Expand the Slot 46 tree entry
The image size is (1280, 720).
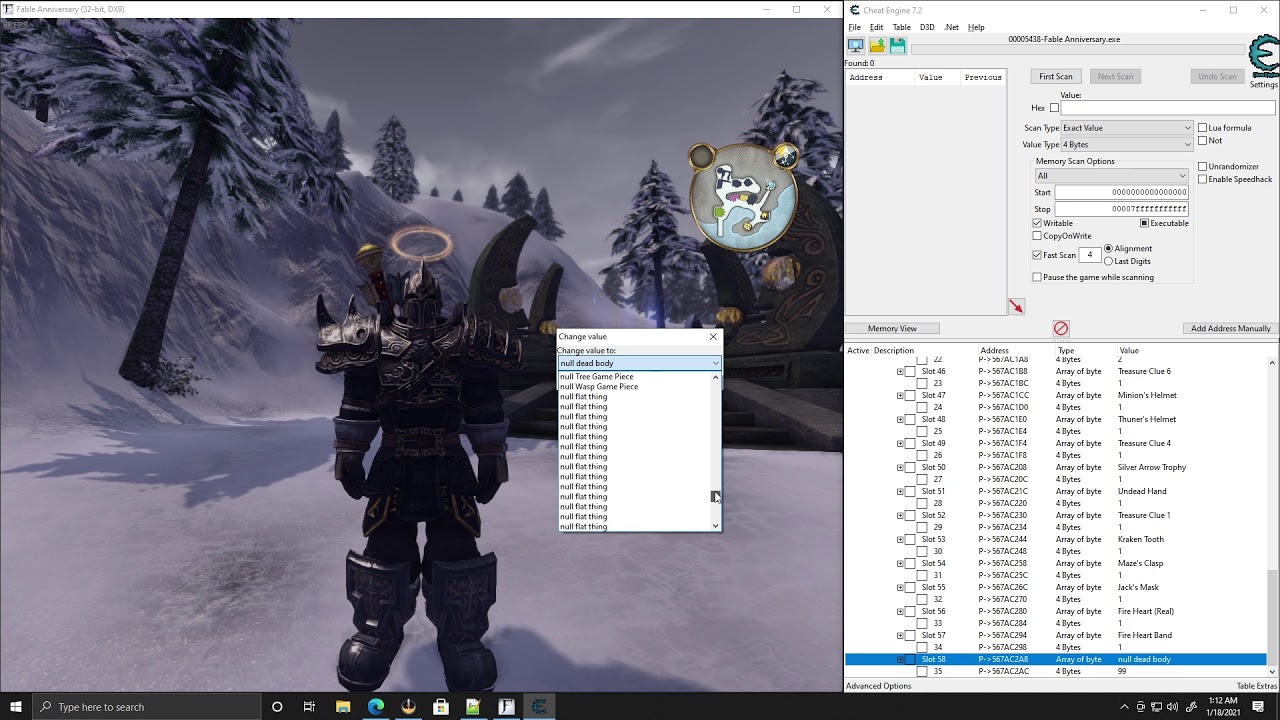point(899,371)
